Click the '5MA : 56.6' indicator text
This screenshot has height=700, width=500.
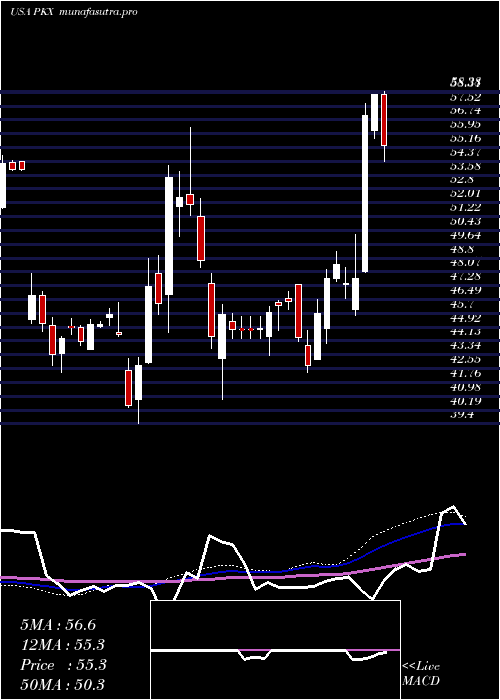tap(58, 625)
